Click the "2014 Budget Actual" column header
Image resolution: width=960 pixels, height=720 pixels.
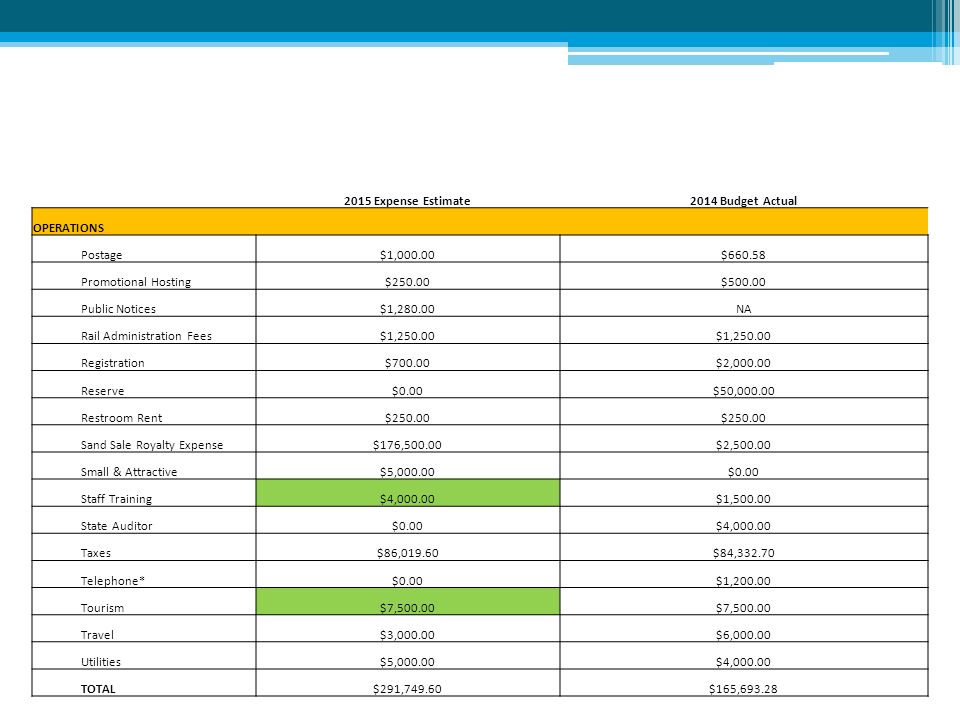pos(743,201)
